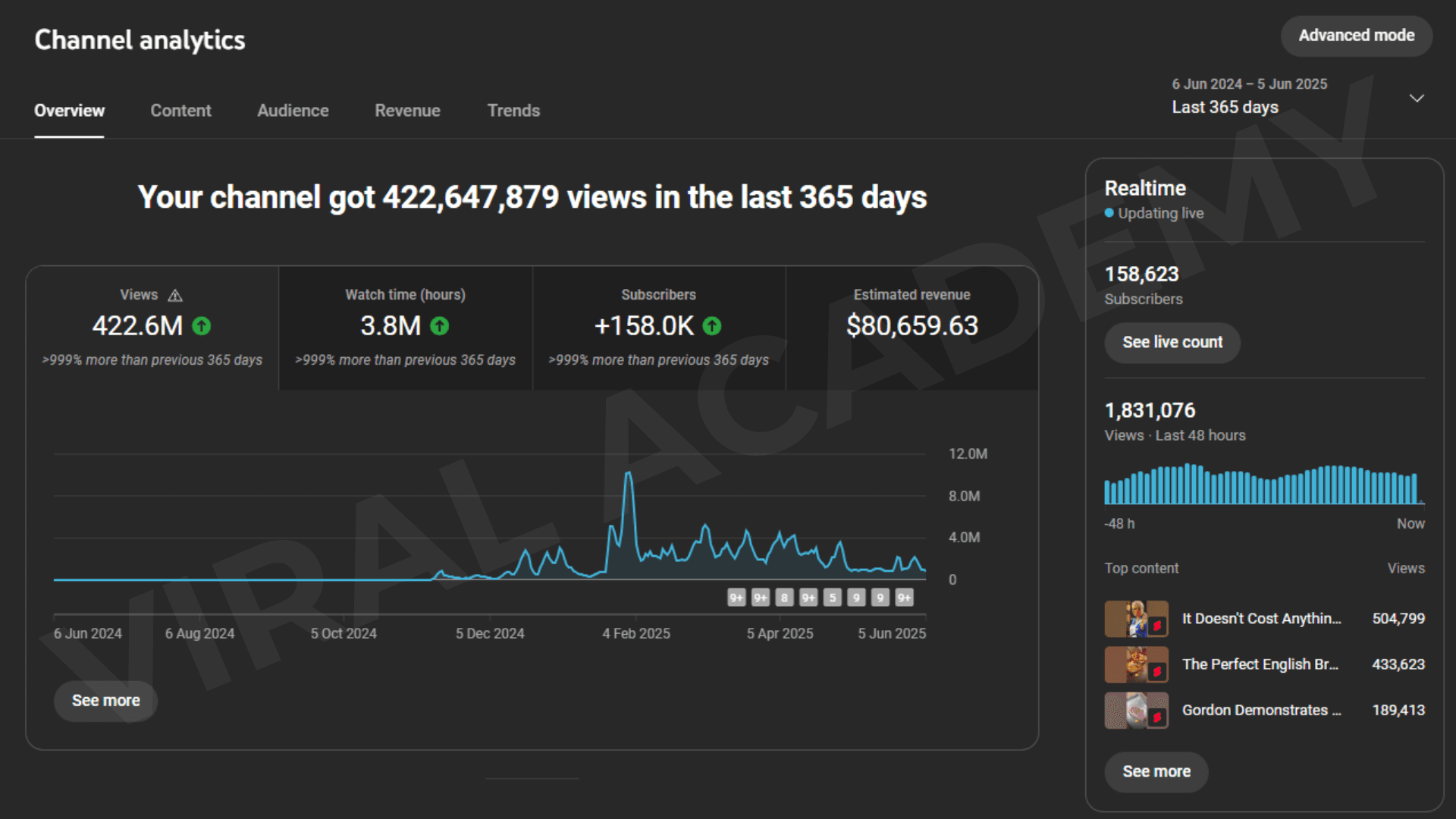This screenshot has height=819, width=1456.
Task: Open the last 9+ video marker
Action: tap(904, 598)
